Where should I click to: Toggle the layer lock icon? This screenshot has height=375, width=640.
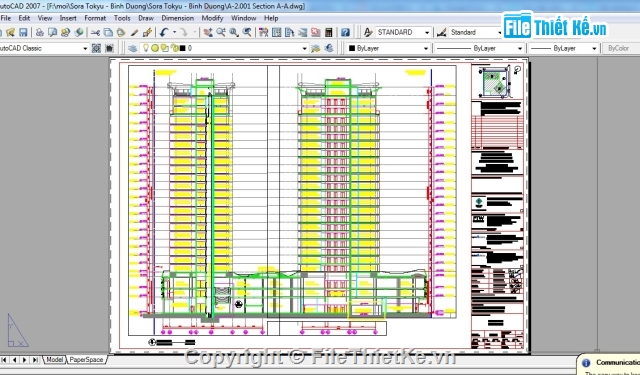coord(174,48)
